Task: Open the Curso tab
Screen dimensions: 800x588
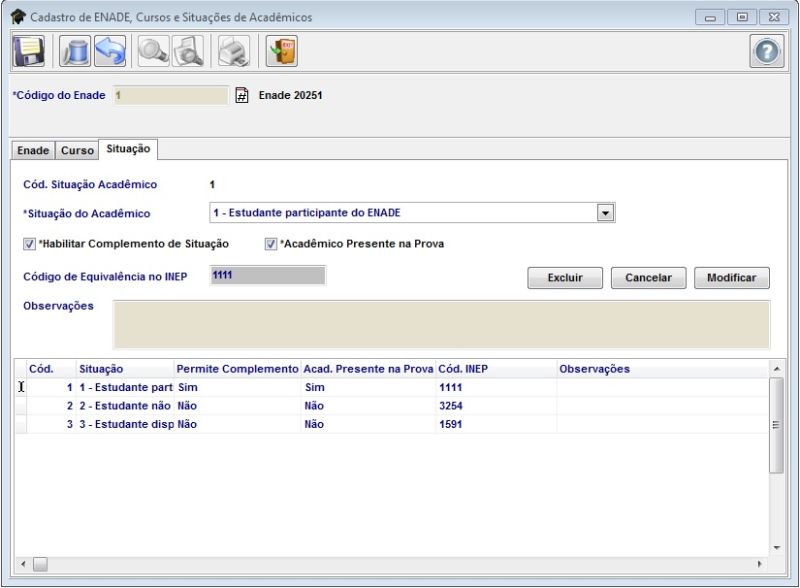Action: 77,150
